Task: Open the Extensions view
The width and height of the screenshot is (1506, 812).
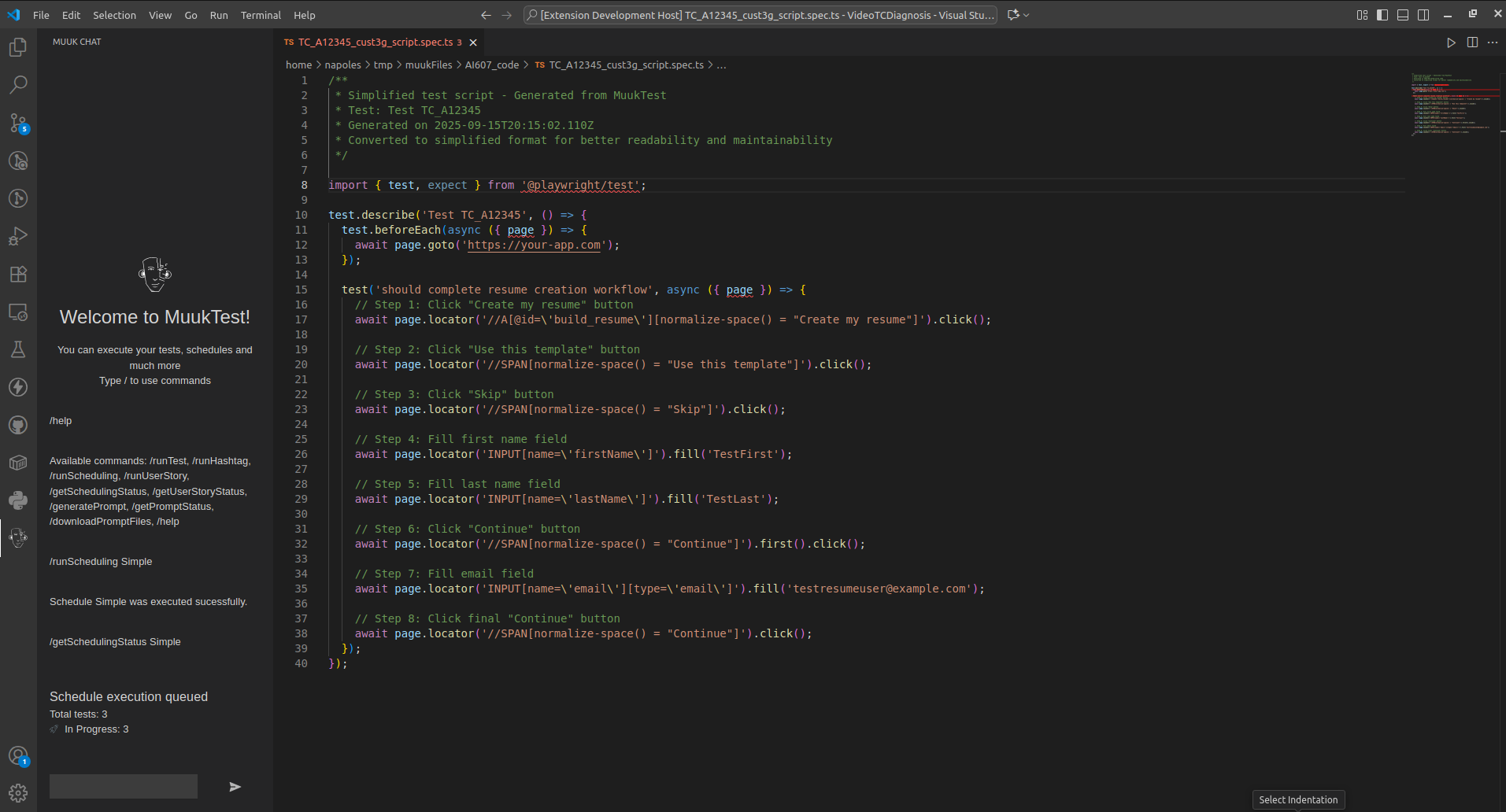Action: [x=18, y=274]
